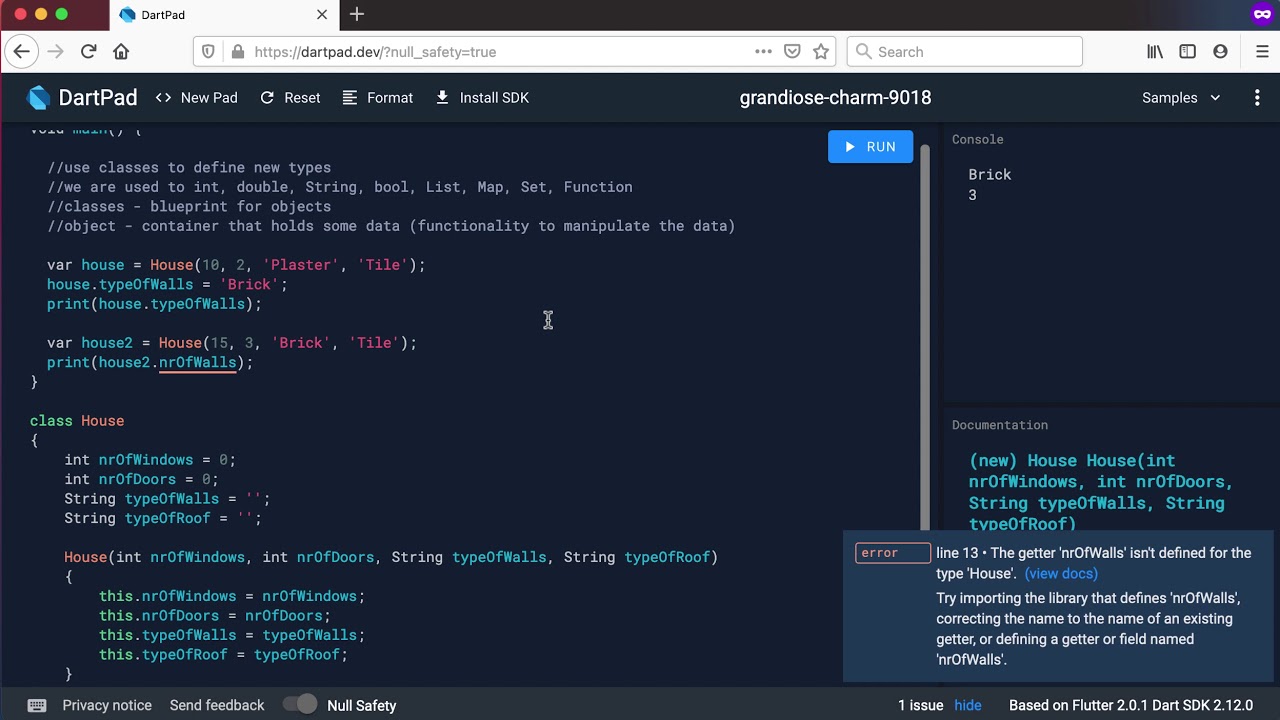
Task: Click the console output number 3
Action: [x=972, y=195]
